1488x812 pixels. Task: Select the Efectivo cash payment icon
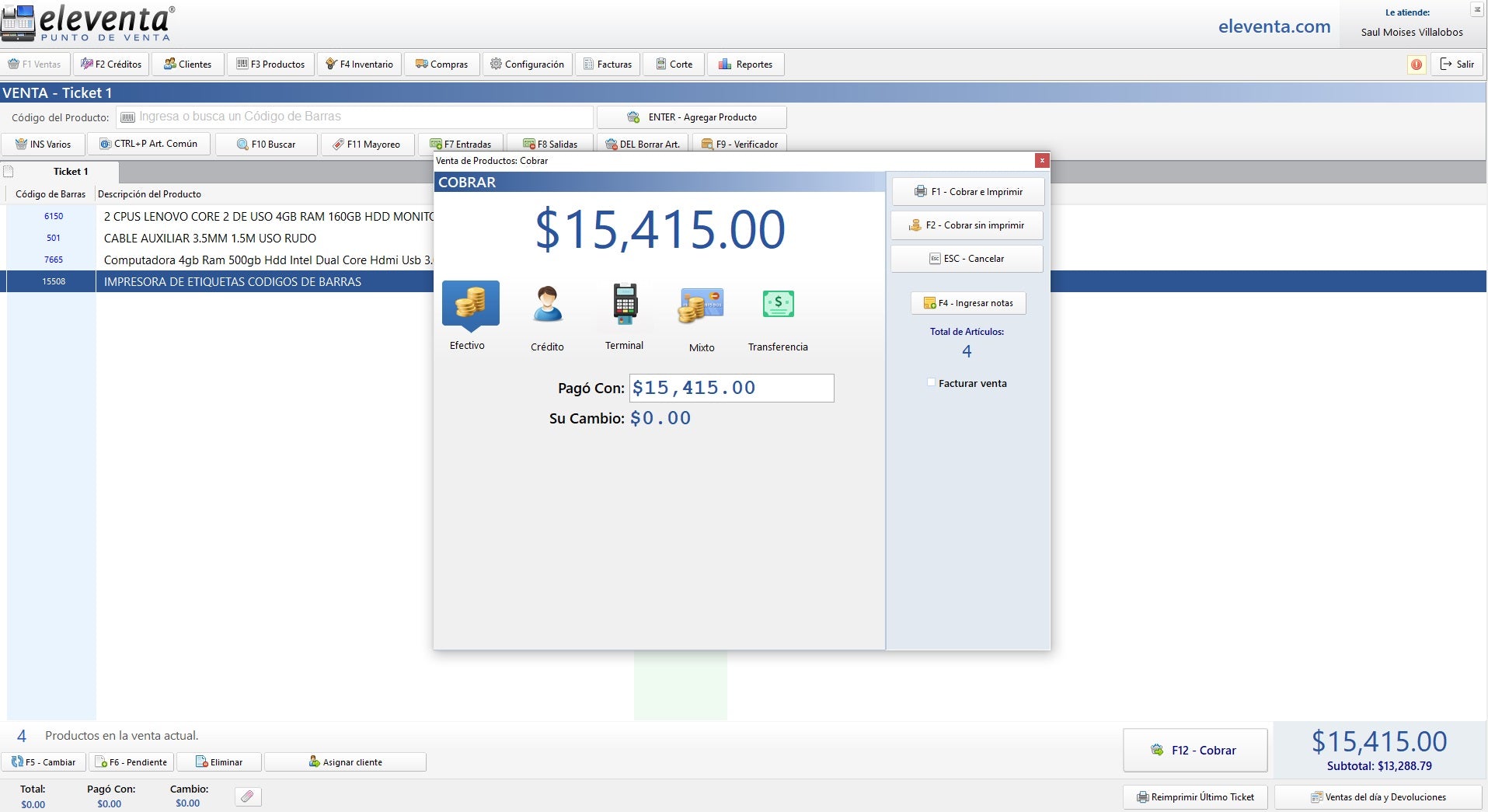click(x=470, y=304)
